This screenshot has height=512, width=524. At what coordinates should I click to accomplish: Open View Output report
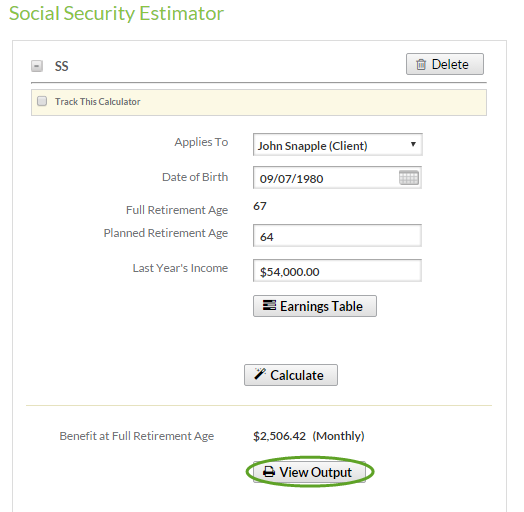309,472
